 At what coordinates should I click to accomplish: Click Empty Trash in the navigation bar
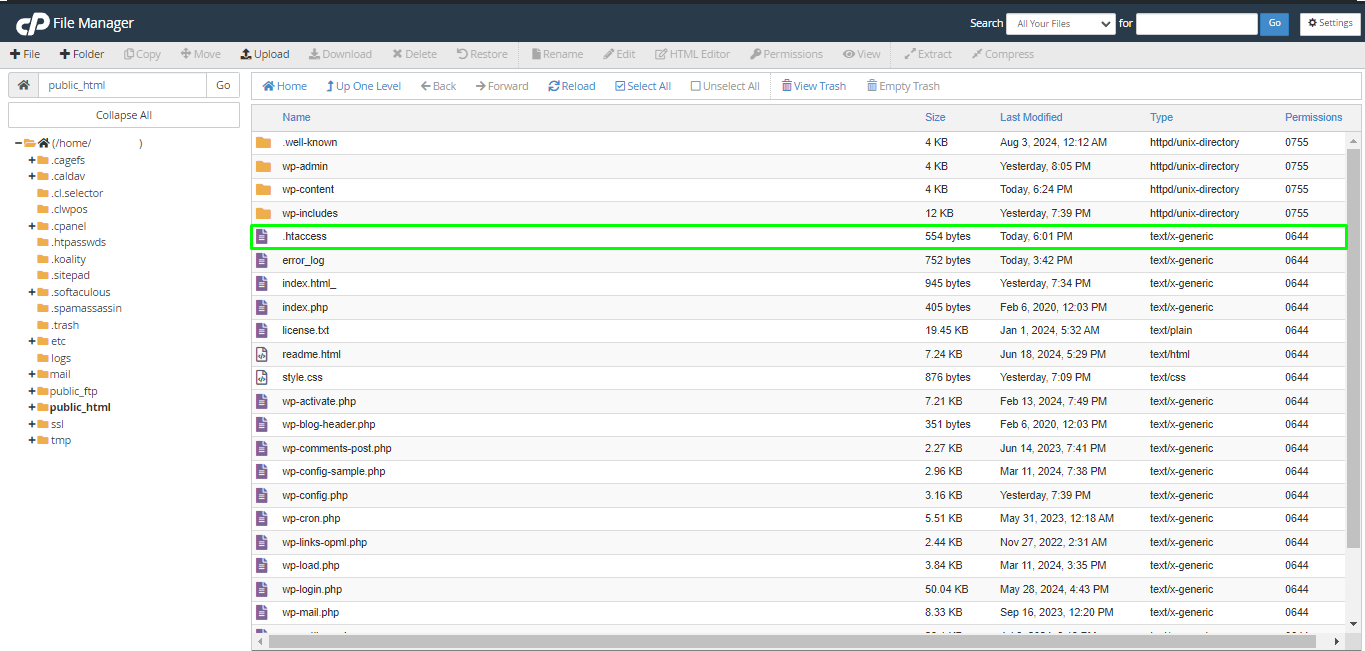click(902, 86)
